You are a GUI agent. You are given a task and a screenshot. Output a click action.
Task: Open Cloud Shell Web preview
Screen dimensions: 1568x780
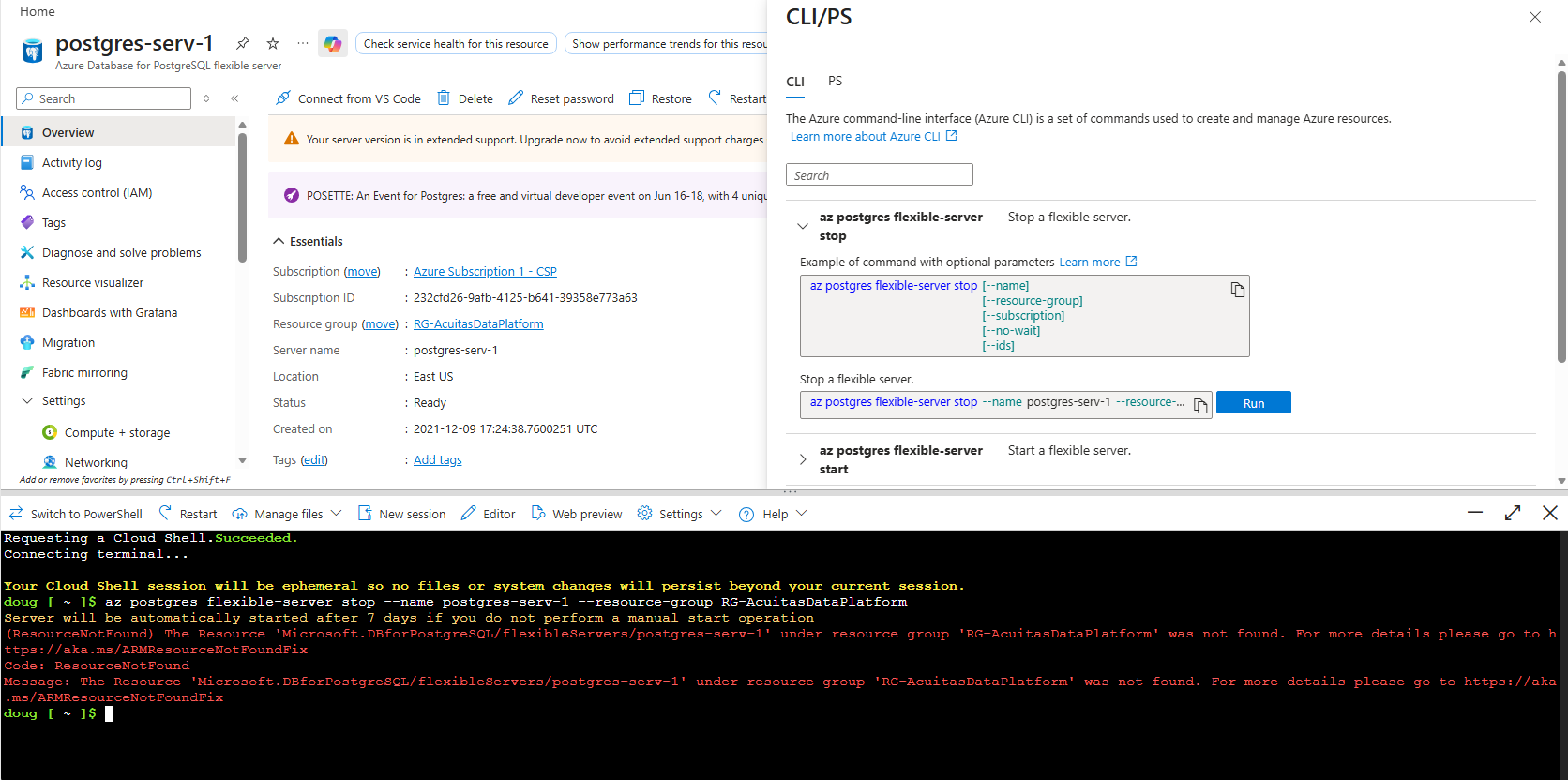577,514
